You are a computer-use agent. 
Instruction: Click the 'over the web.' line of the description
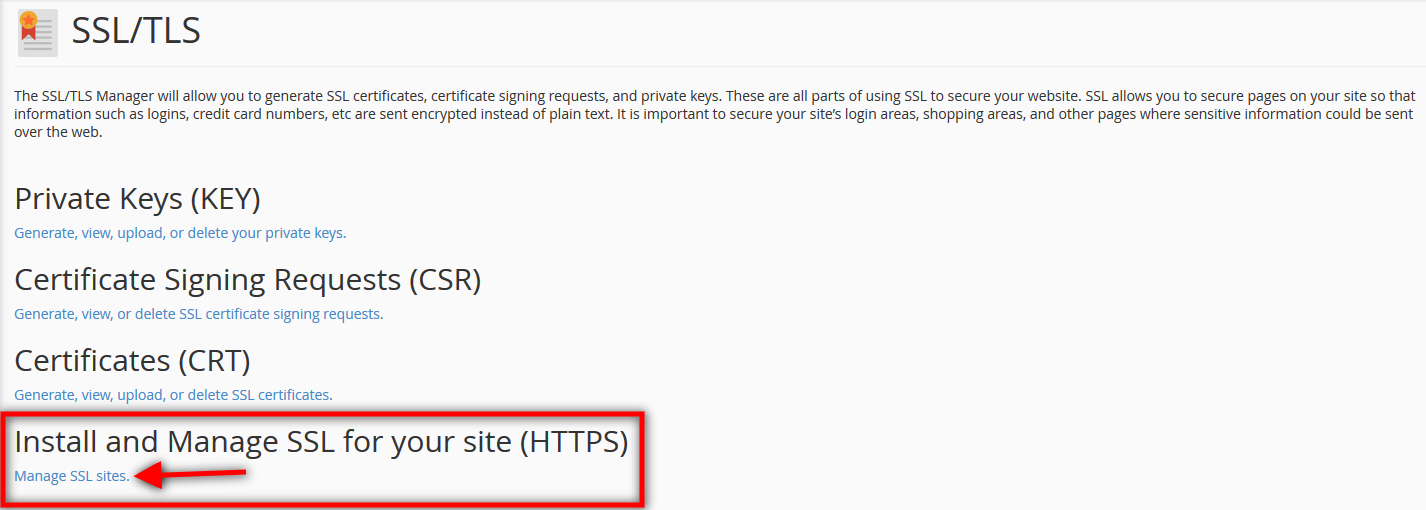(58, 132)
